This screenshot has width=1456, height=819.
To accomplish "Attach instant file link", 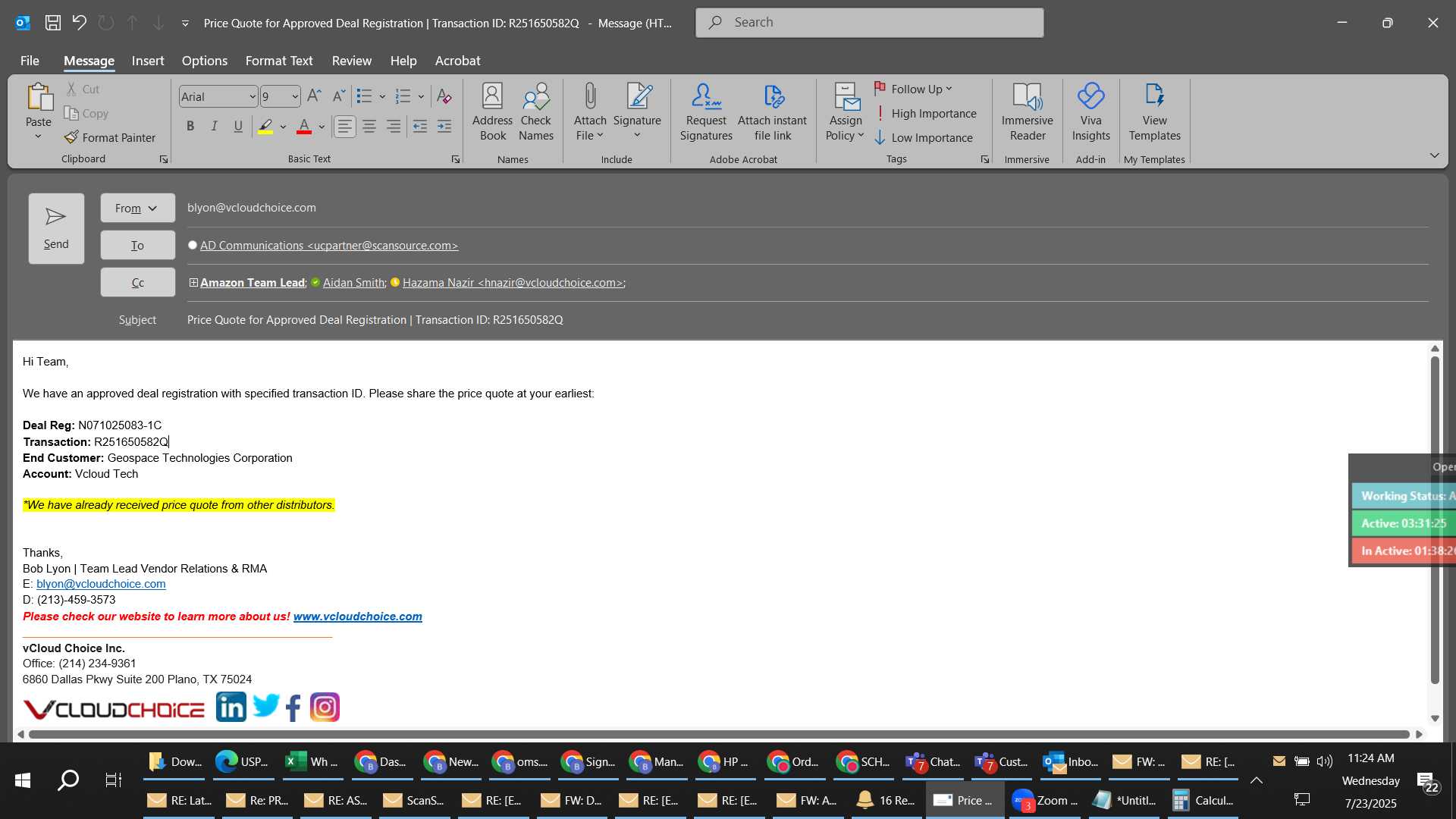I will click(x=772, y=112).
